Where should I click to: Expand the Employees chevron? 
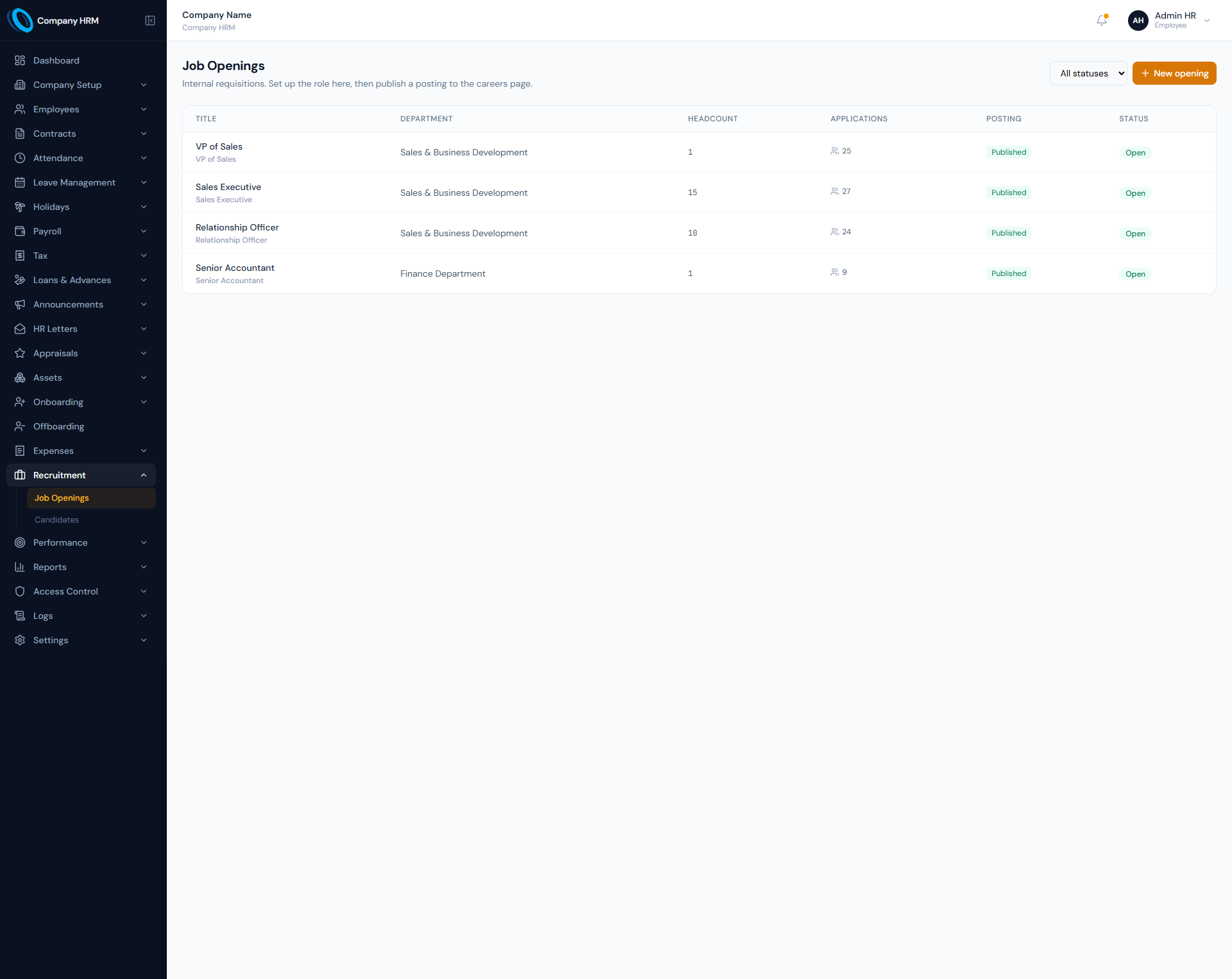144,109
